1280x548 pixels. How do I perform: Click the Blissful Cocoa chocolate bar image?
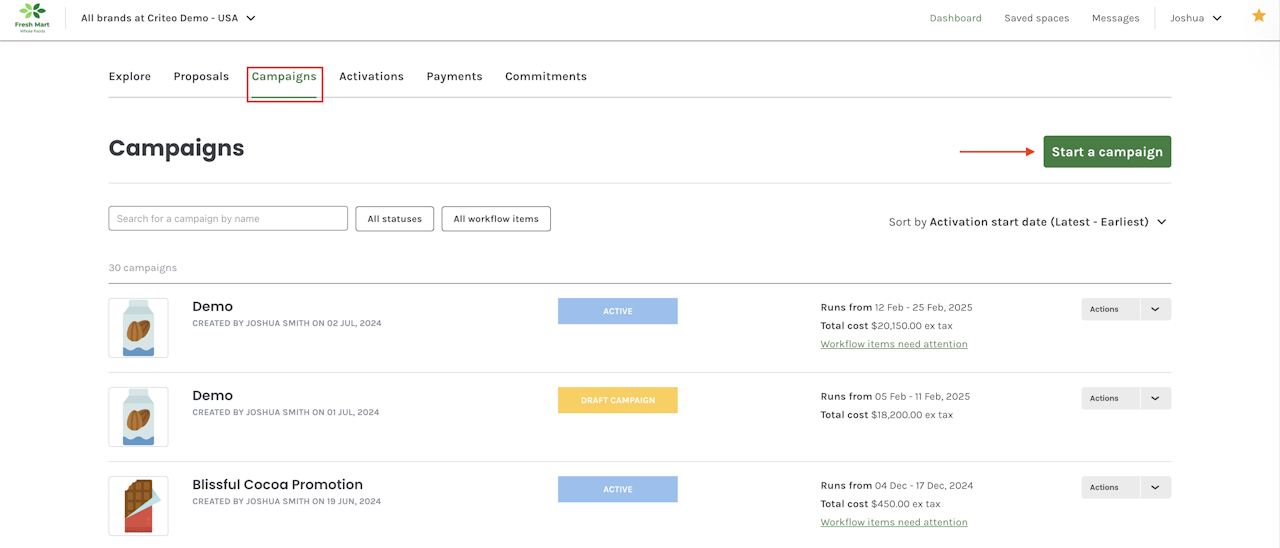pyautogui.click(x=138, y=506)
